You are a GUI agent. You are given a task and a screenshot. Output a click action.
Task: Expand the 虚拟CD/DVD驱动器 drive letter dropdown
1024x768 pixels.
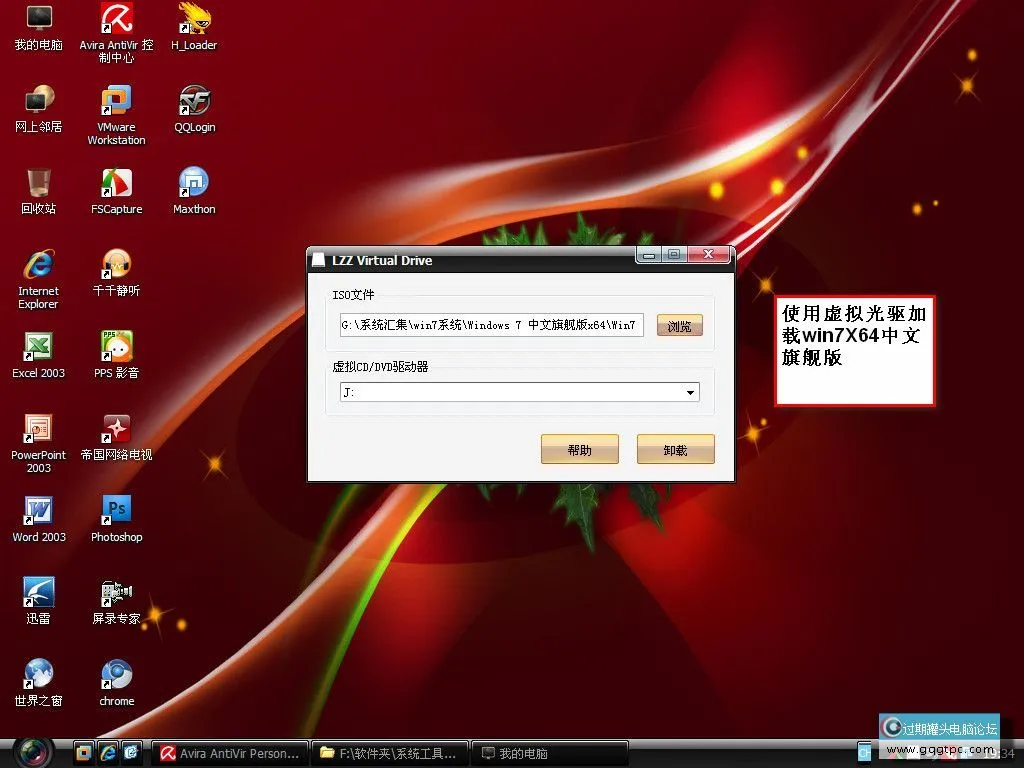coord(690,393)
